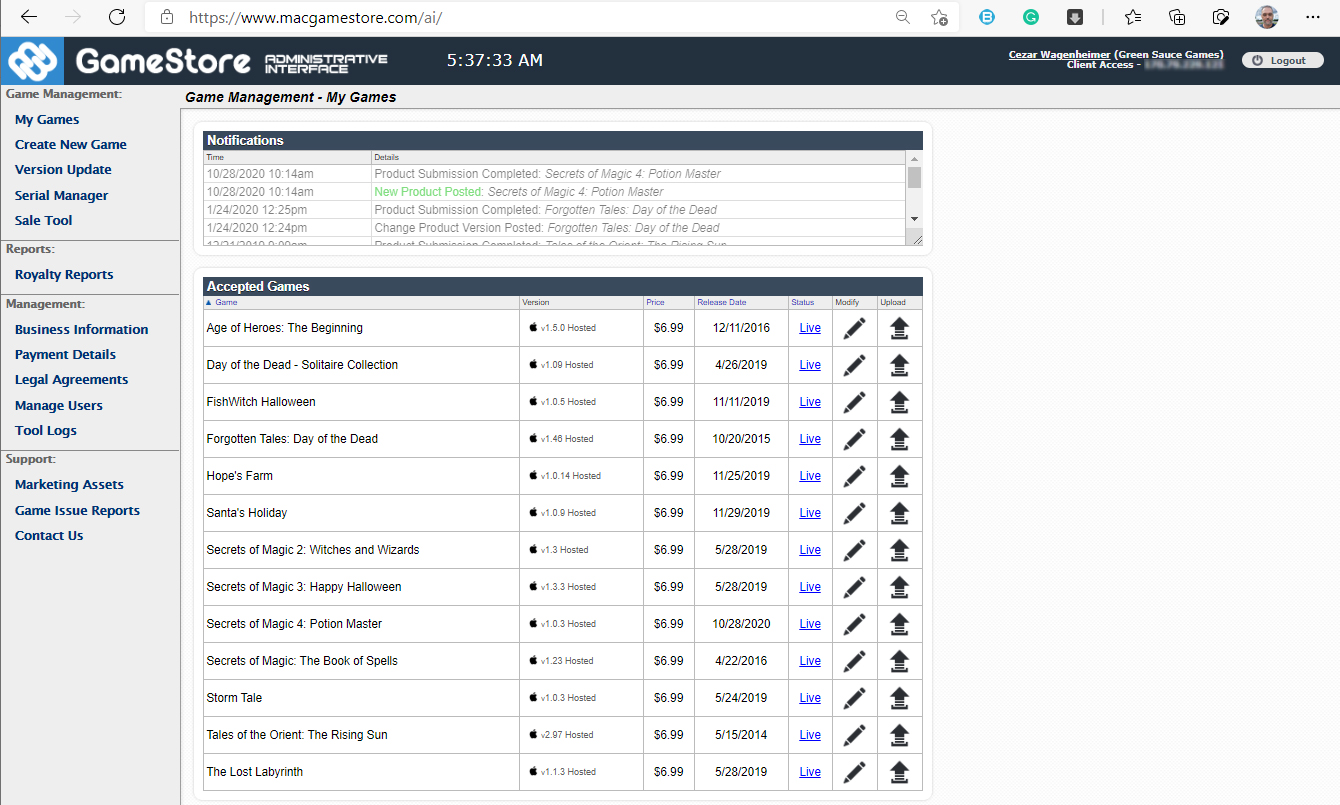Click the Cezar Wagenheimer account link
Viewport: 1340px width, 805px height.
coord(1059,55)
